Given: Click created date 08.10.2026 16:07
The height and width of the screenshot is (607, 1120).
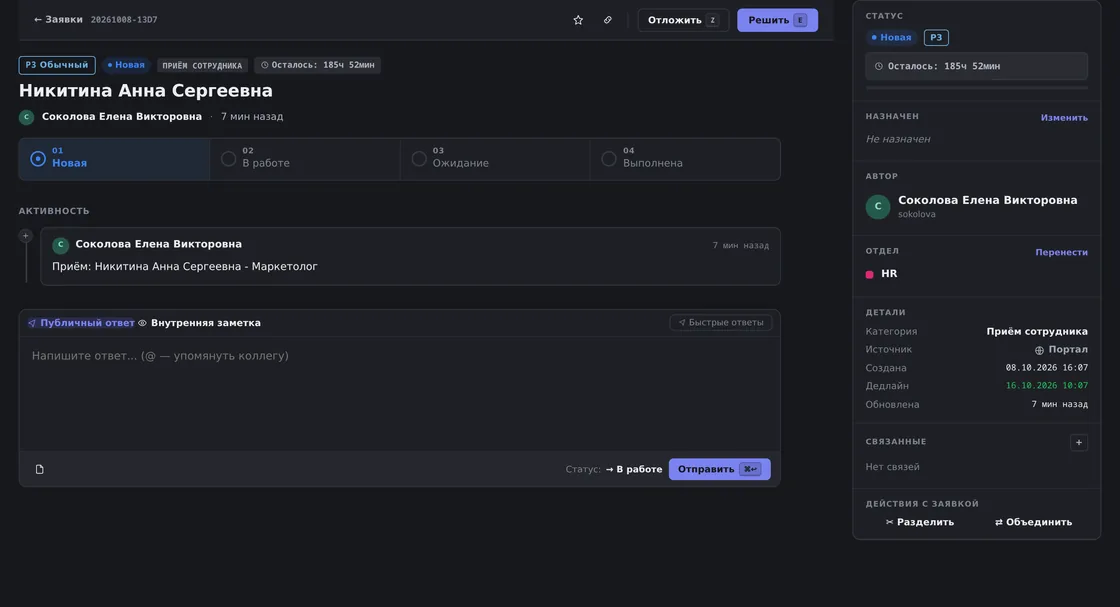Looking at the screenshot, I should tap(1046, 368).
